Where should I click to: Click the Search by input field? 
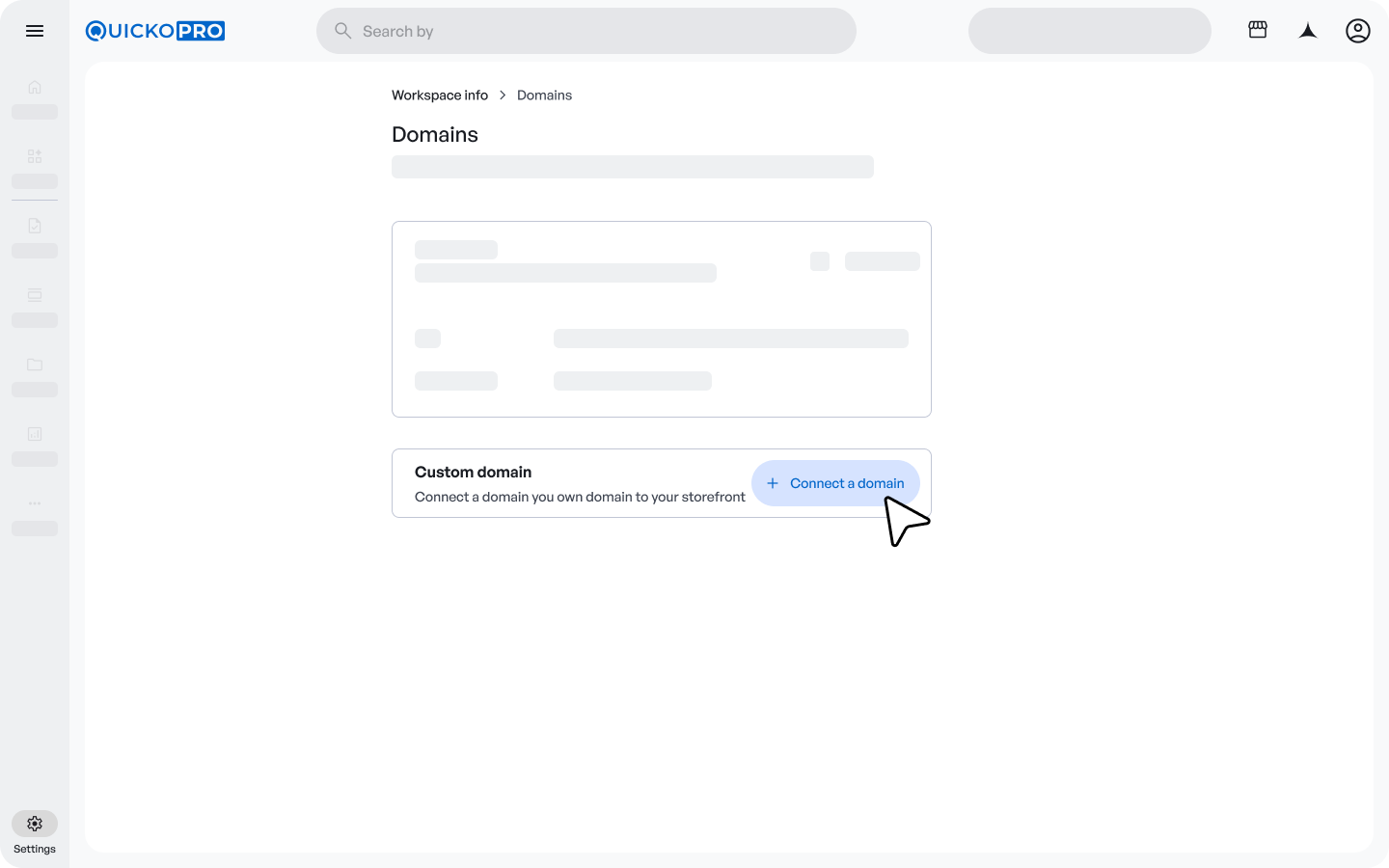tap(598, 31)
